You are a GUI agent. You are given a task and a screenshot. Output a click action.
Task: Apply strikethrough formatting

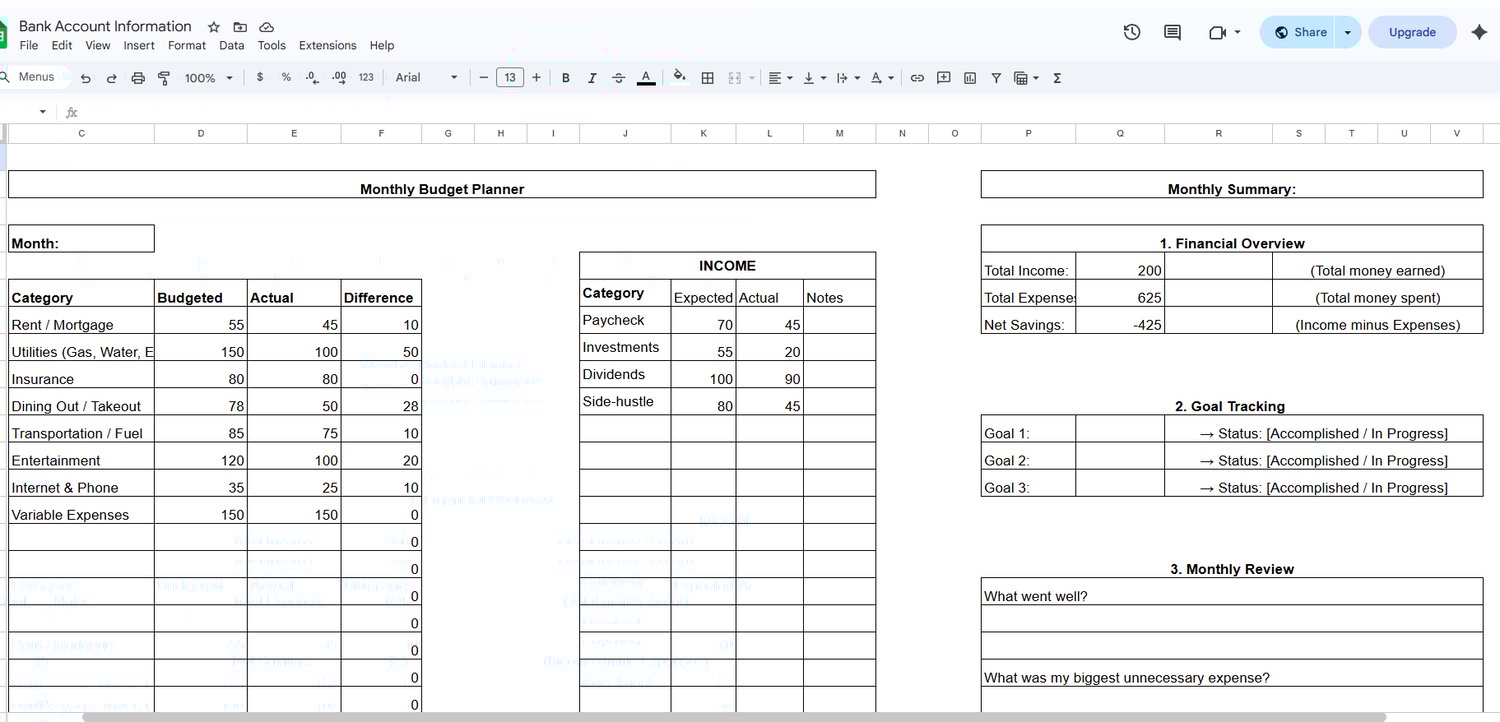[x=618, y=77]
